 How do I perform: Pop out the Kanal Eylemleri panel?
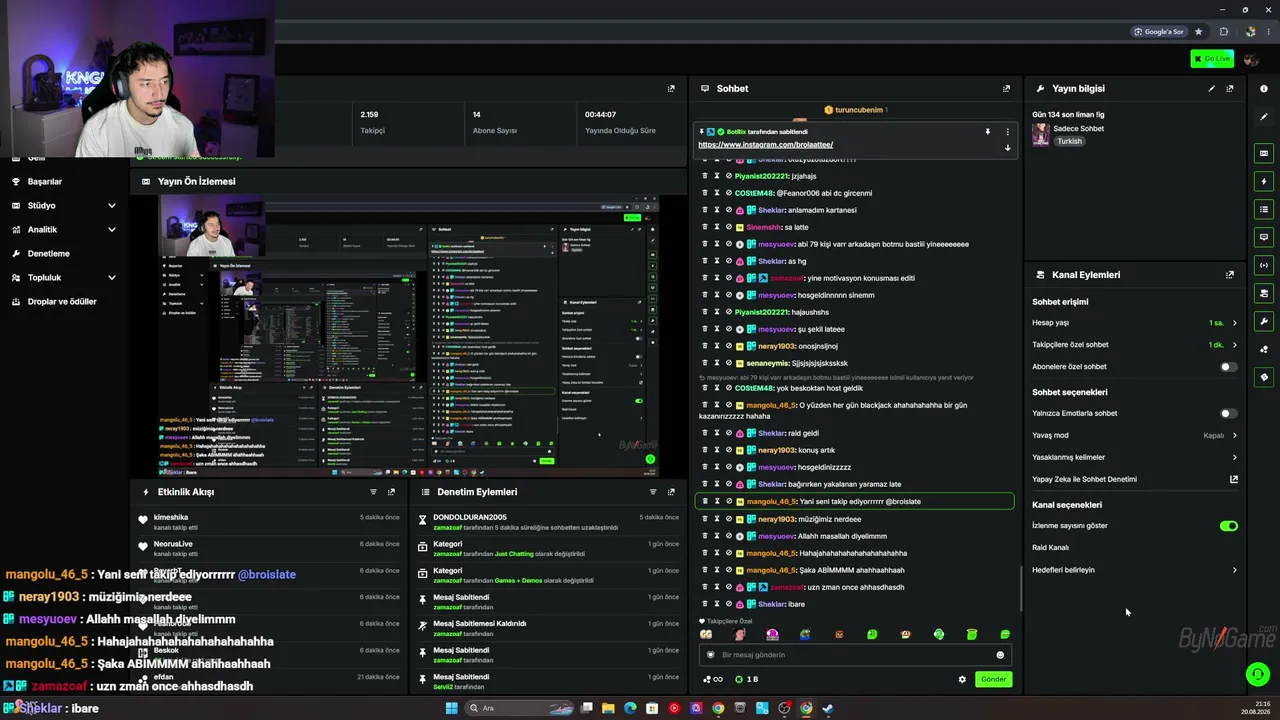pos(1230,275)
